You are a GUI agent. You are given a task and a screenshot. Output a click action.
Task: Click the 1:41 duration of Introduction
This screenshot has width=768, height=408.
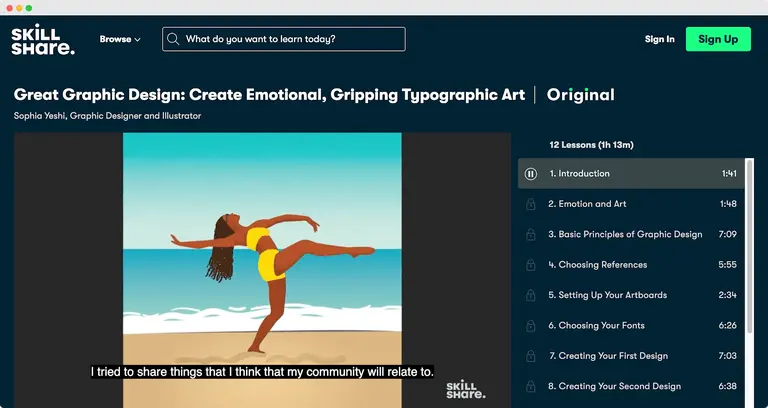point(729,173)
